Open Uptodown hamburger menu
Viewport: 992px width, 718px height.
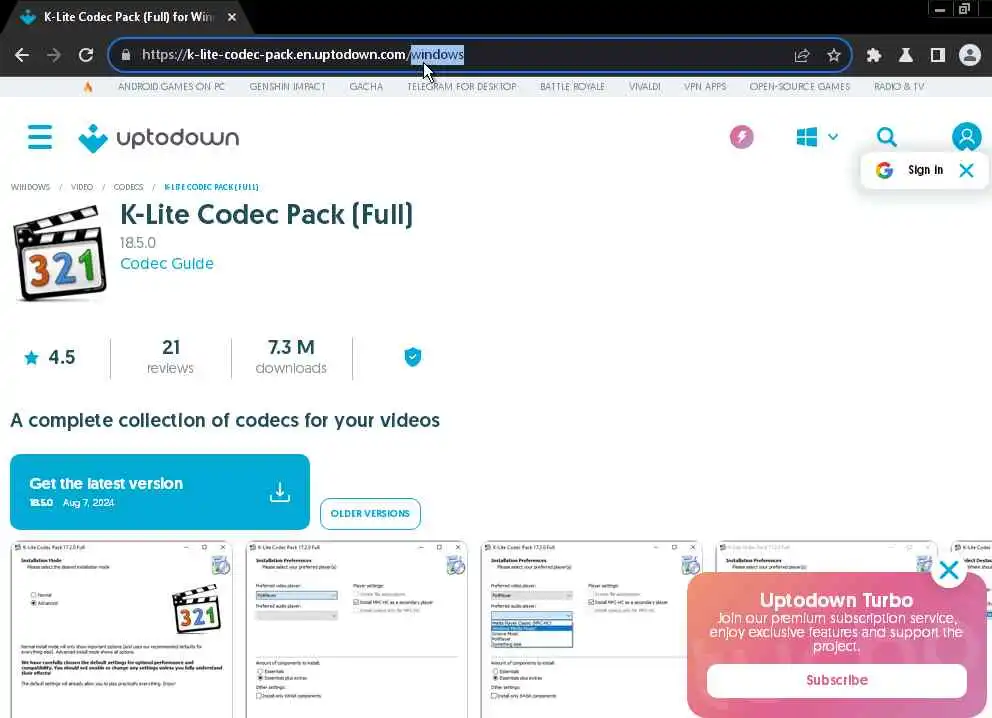coord(40,137)
